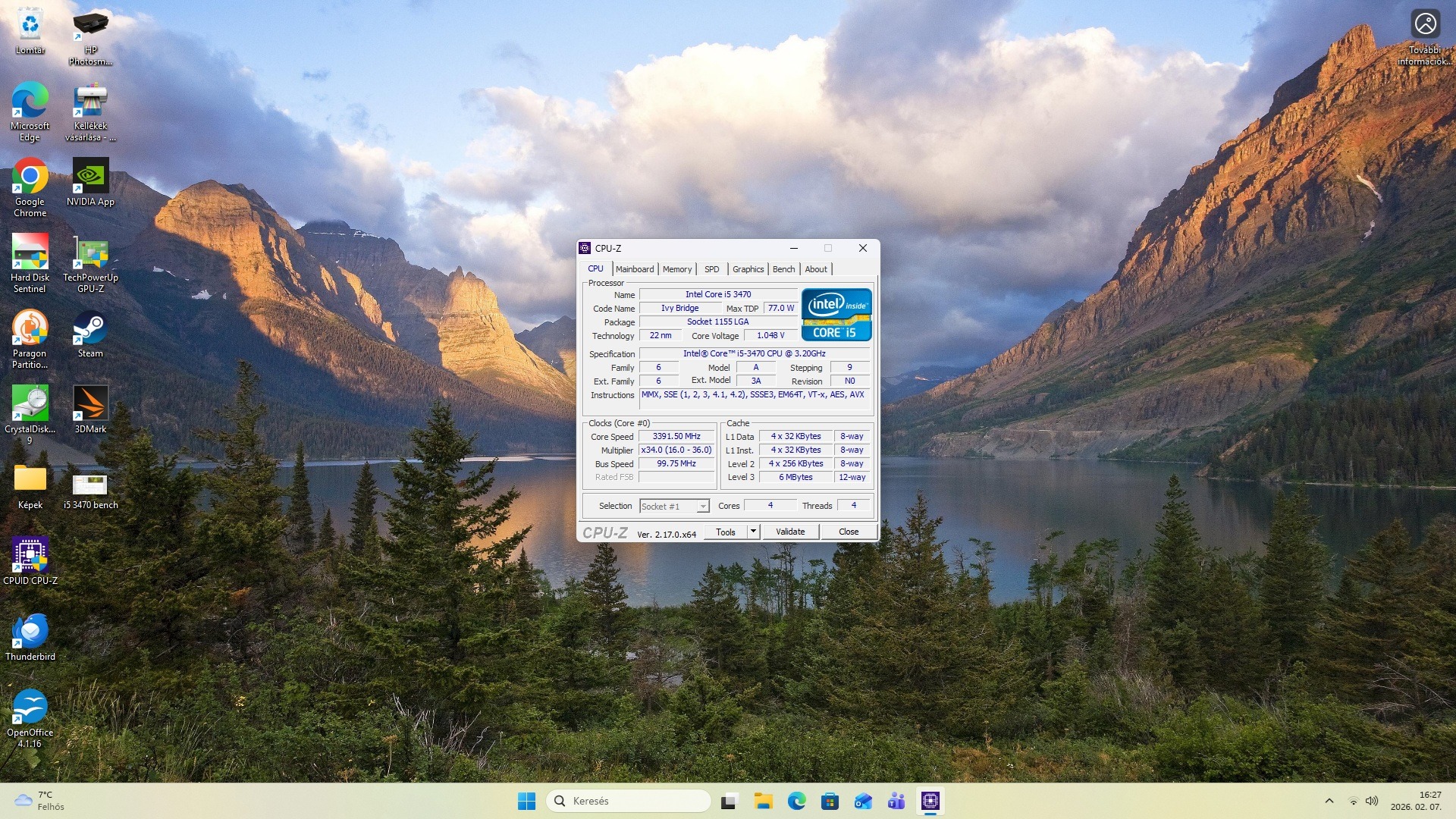
Task: Click the Intel Core i5 logo badge
Action: 836,315
